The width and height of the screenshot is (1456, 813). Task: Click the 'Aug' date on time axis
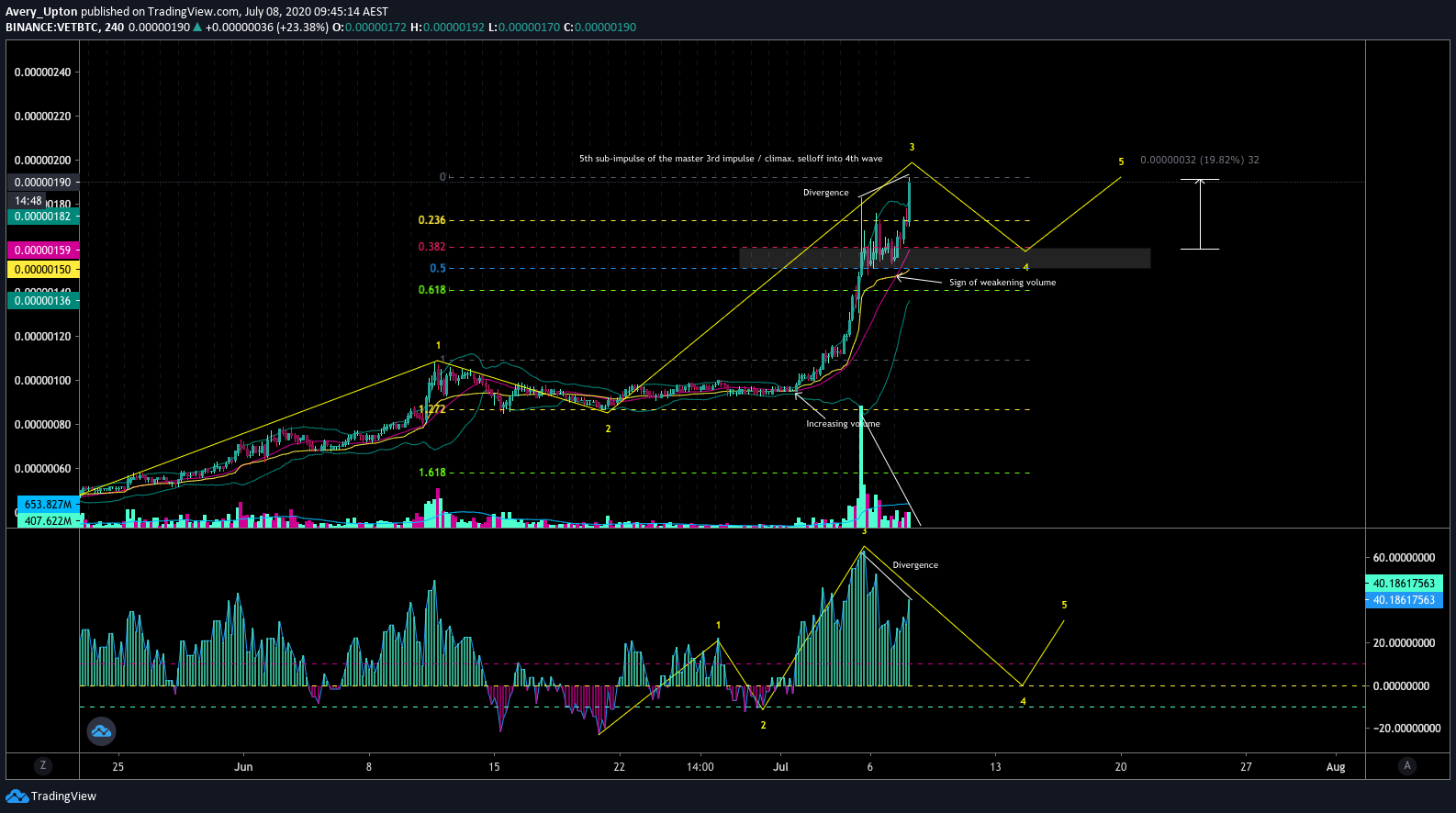(1336, 767)
